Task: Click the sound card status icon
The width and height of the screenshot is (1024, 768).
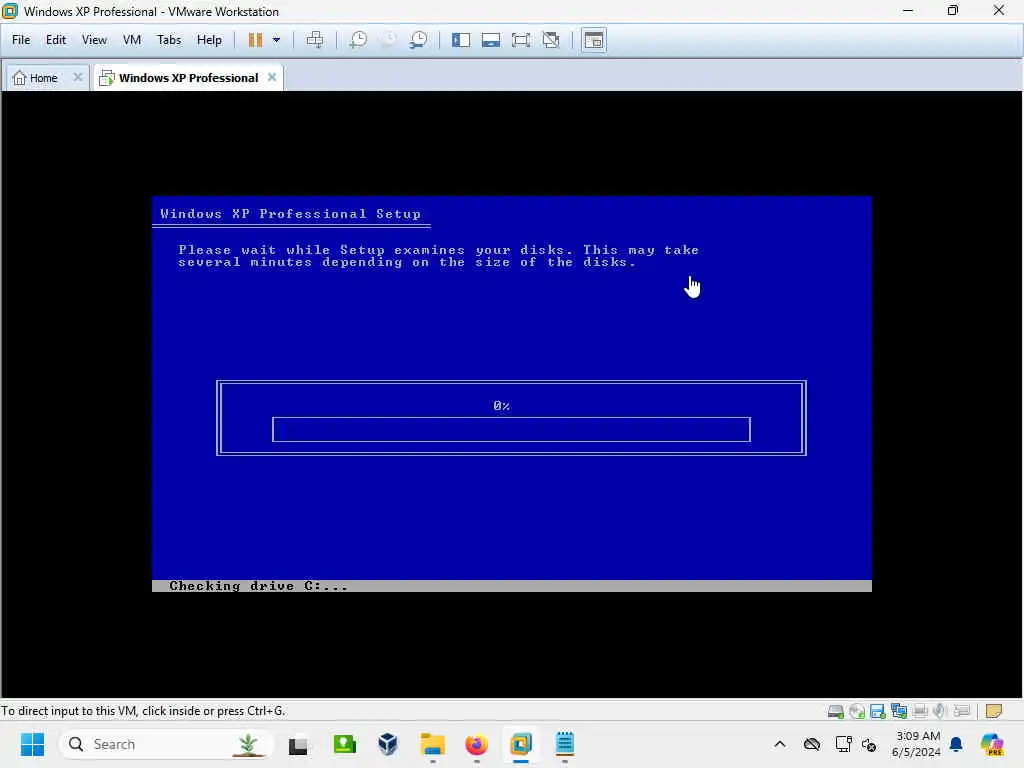Action: point(940,711)
